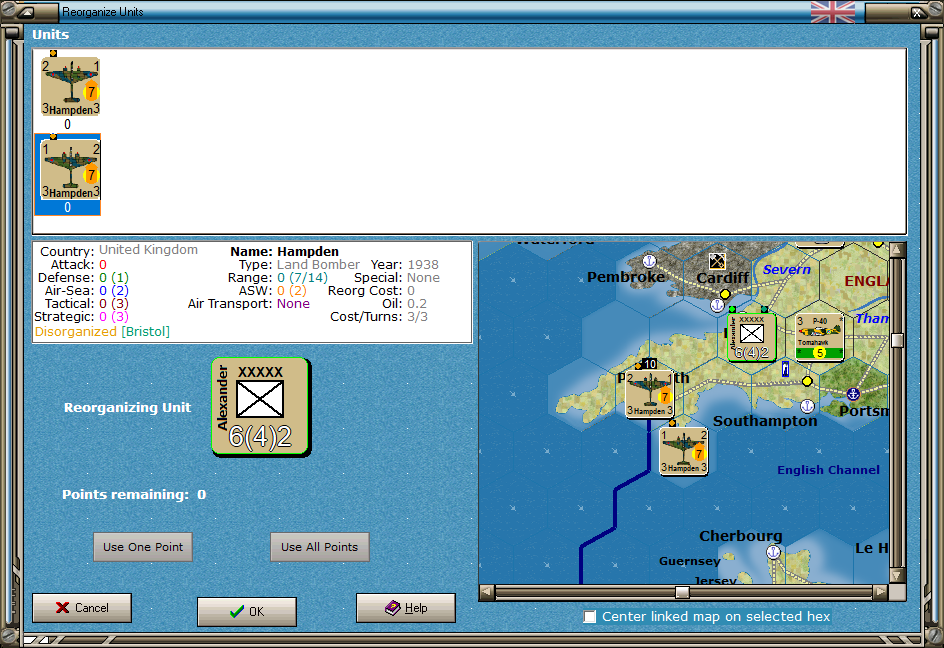
Task: Click map vertical scrollbar down arrow
Action: pyautogui.click(x=897, y=576)
